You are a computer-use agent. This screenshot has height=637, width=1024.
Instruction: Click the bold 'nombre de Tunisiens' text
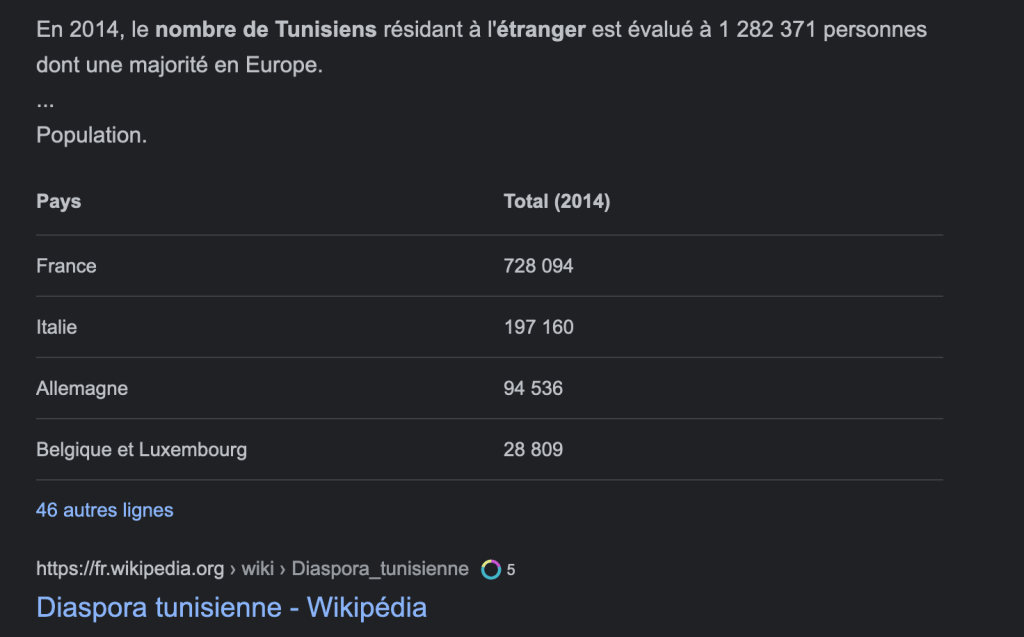(266, 29)
